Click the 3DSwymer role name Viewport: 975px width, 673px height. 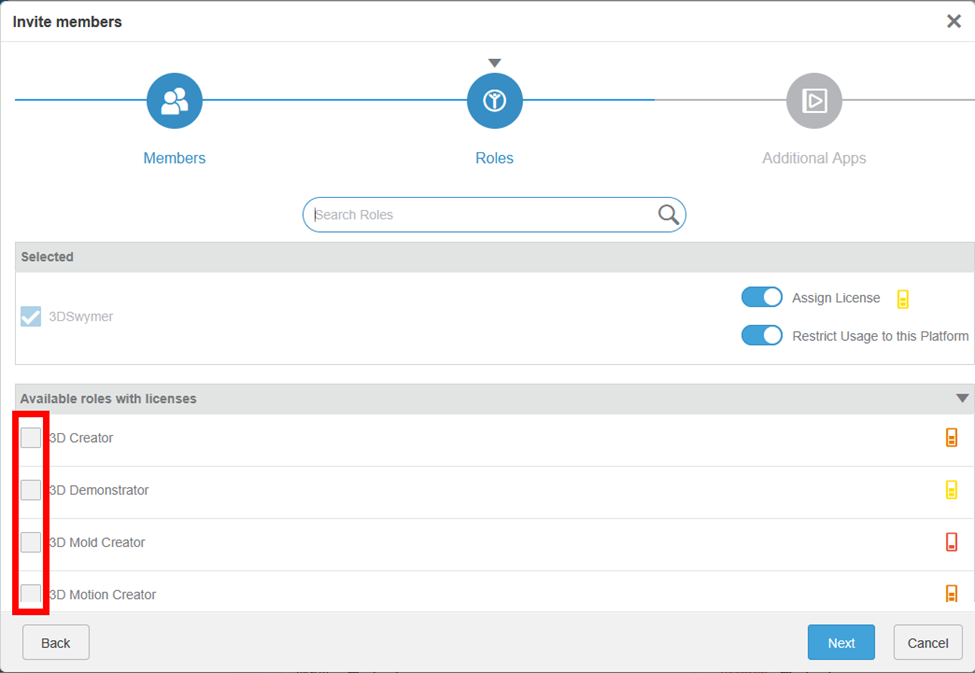click(81, 317)
